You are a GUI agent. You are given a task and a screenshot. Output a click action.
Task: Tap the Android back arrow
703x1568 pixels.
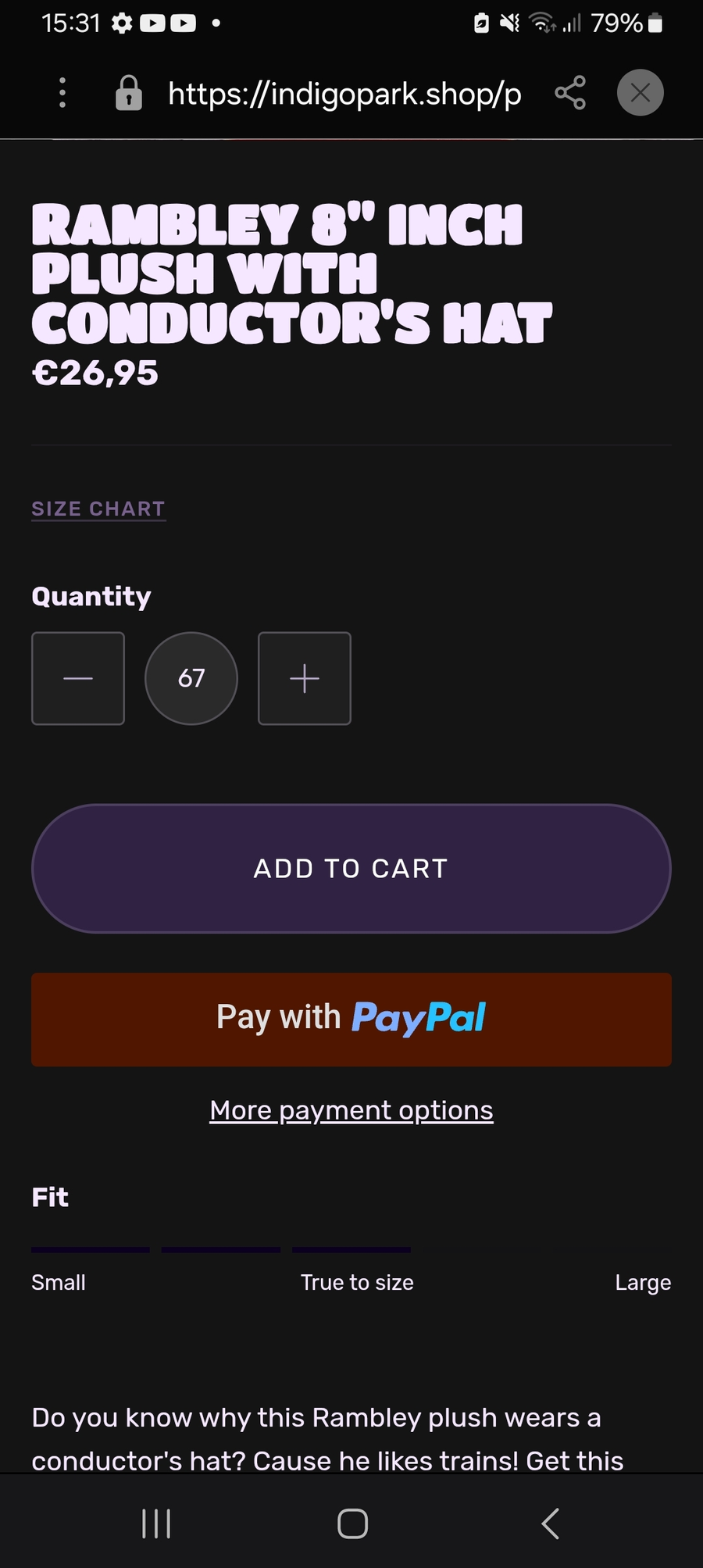point(550,1523)
